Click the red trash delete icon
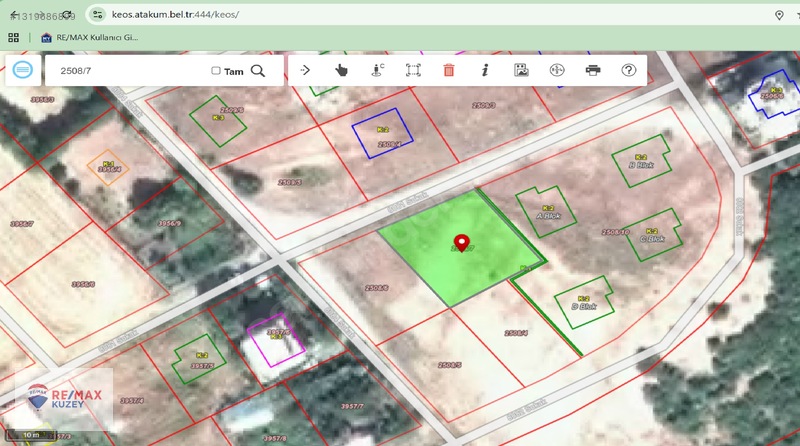 point(449,70)
